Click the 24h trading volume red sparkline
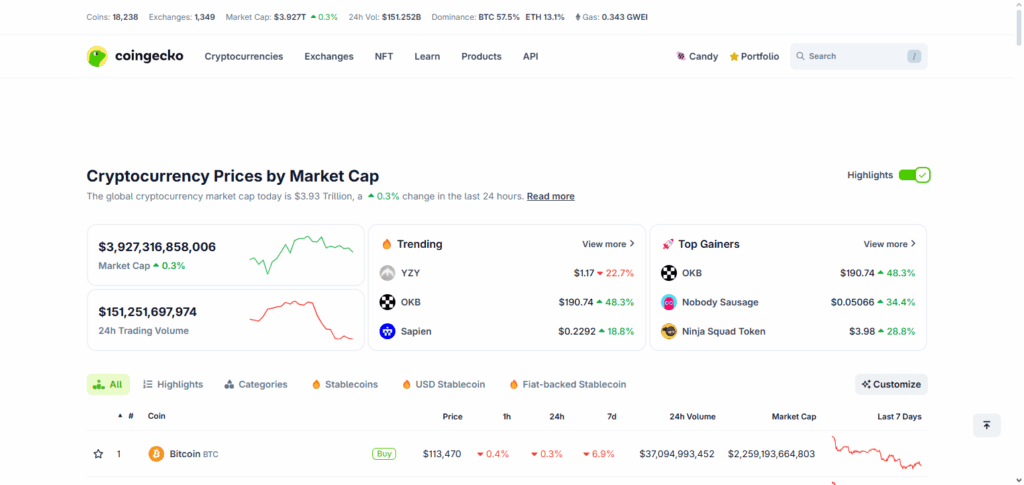Image resolution: width=1024 pixels, height=485 pixels. 301,320
